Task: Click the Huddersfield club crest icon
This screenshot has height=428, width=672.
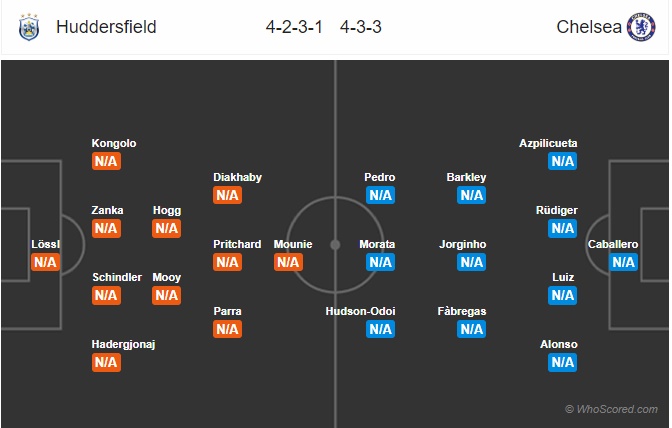Action: pyautogui.click(x=29, y=27)
